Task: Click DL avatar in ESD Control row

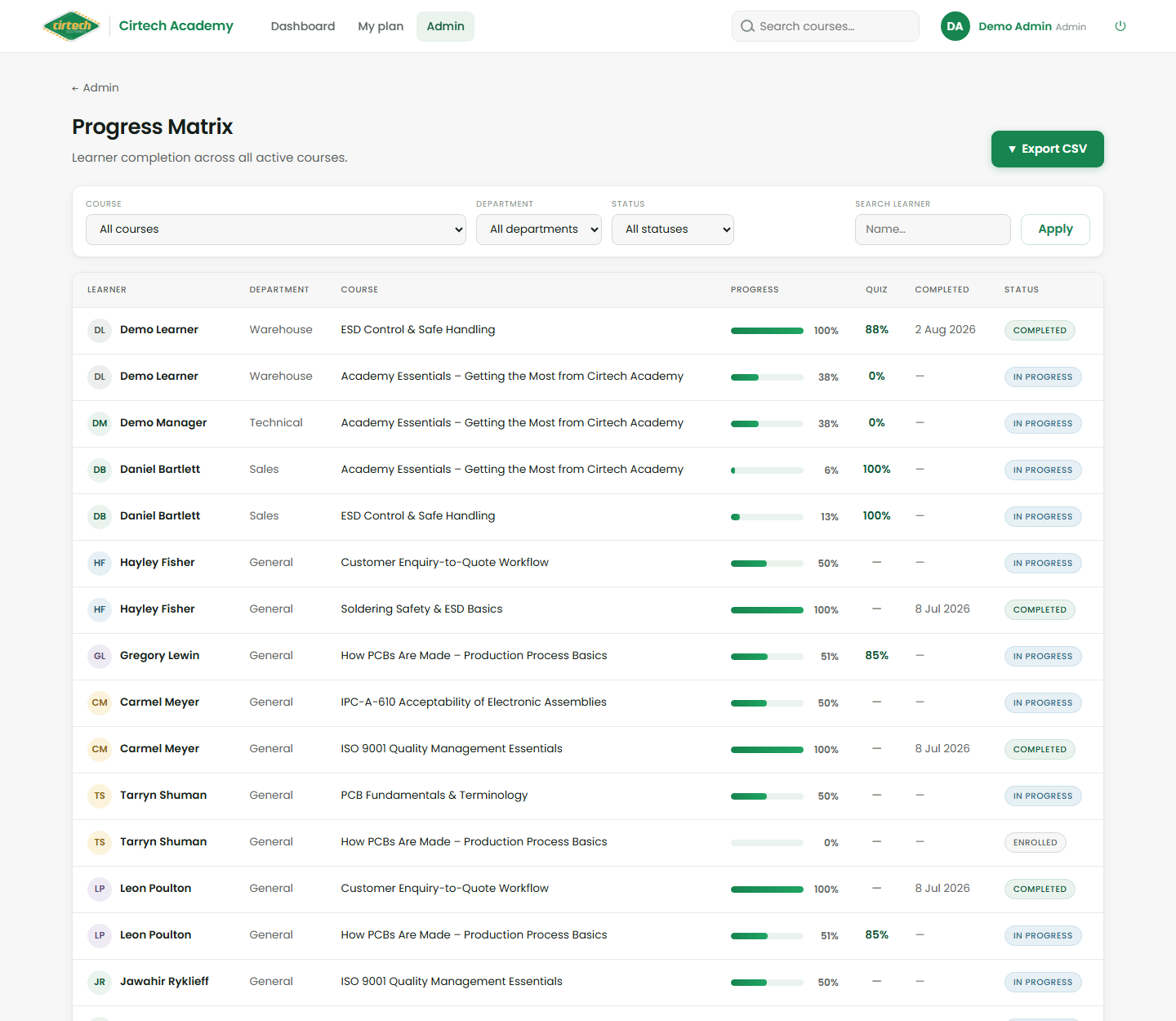Action: pos(100,330)
